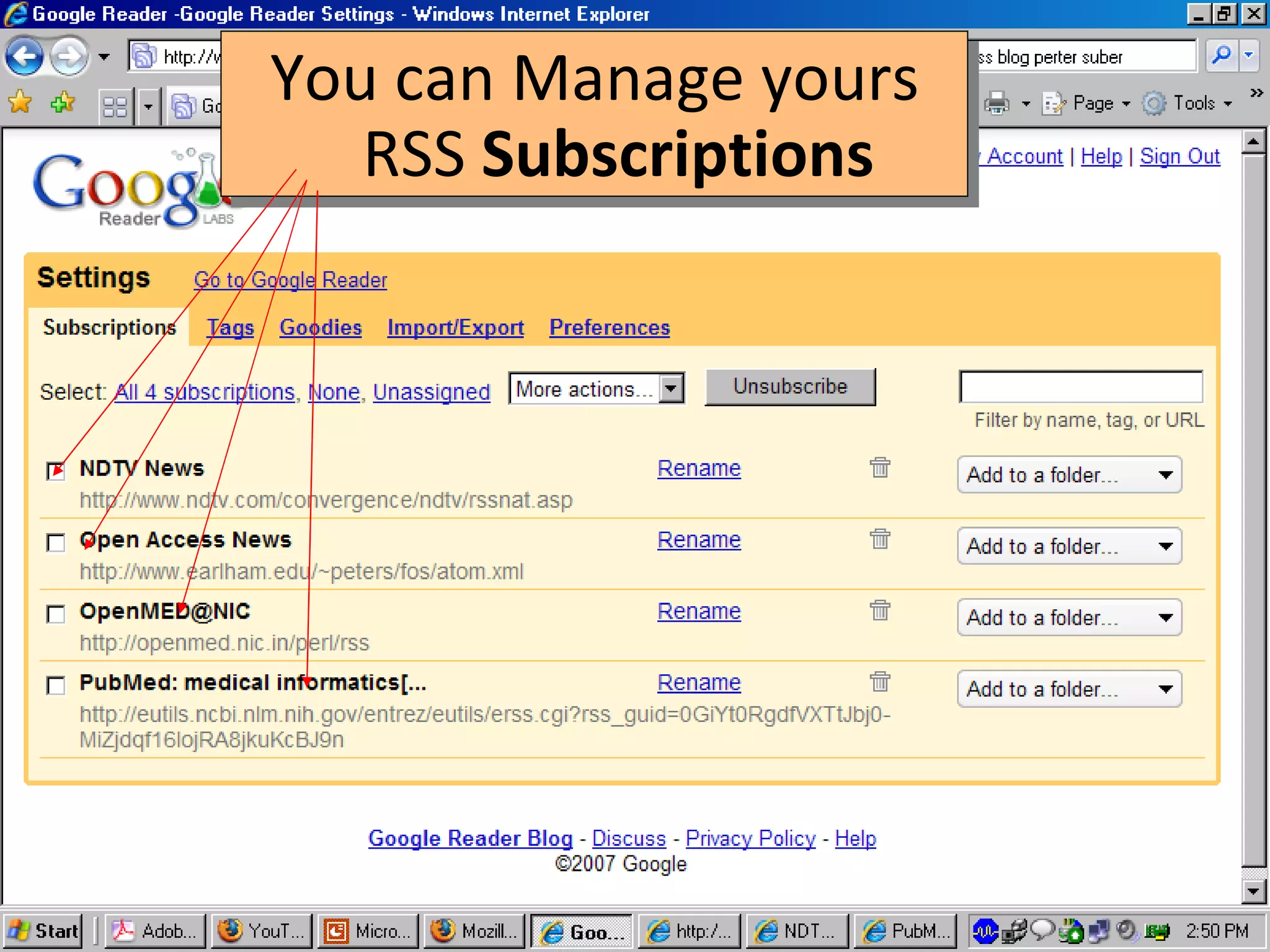Image resolution: width=1270 pixels, height=952 pixels.
Task: Open the Preferences tab
Action: pos(610,327)
